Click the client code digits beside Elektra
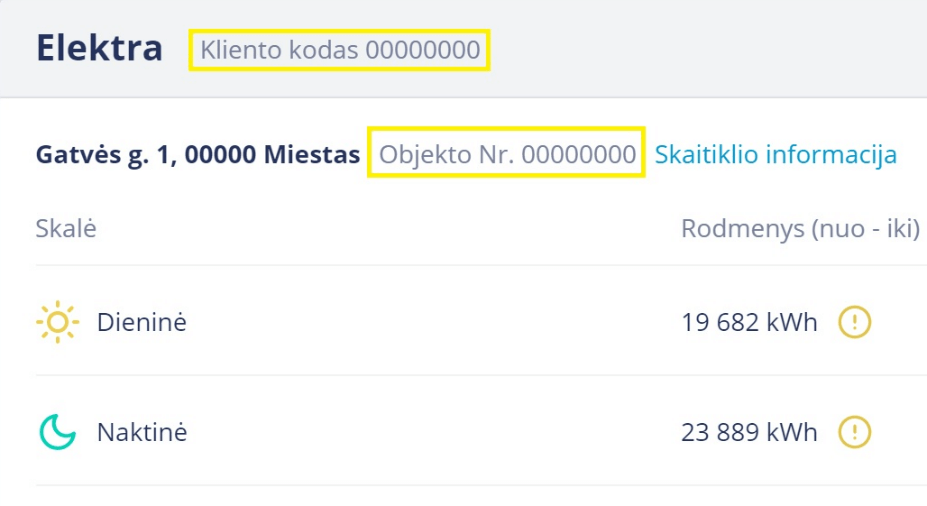The height and width of the screenshot is (506, 927). point(422,50)
